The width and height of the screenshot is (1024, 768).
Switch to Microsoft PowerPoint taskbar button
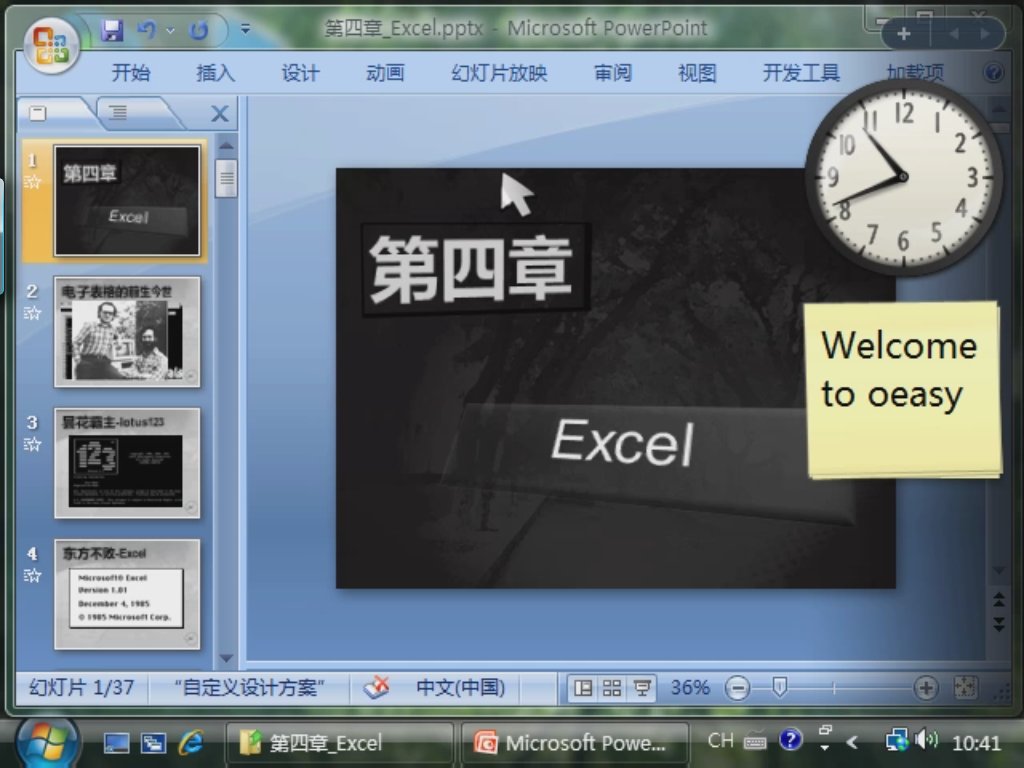575,743
